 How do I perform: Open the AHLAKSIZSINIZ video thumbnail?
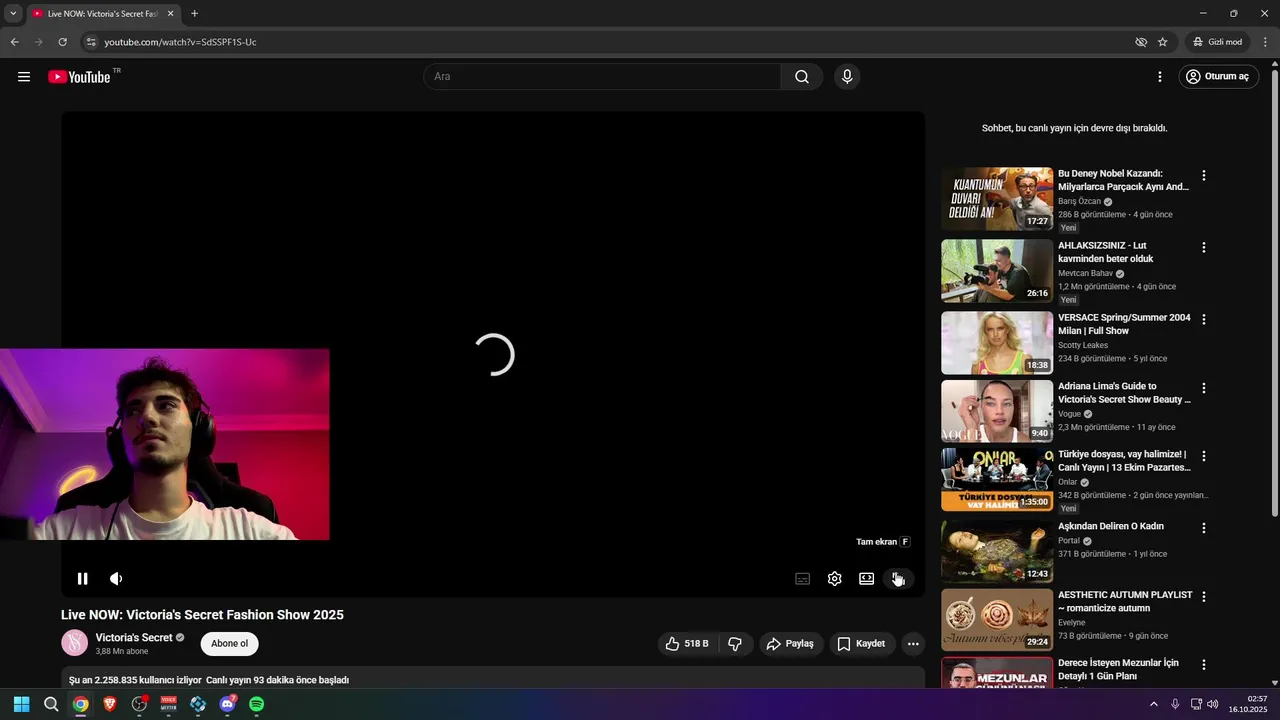point(997,271)
